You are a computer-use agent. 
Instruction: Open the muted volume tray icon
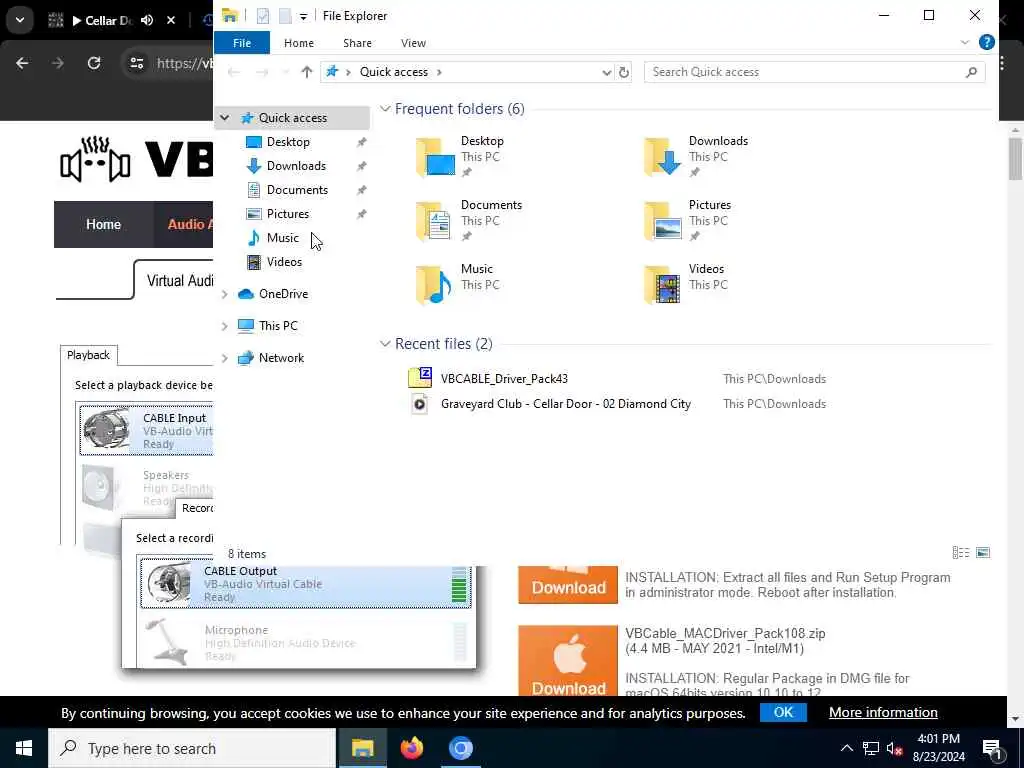click(894, 748)
